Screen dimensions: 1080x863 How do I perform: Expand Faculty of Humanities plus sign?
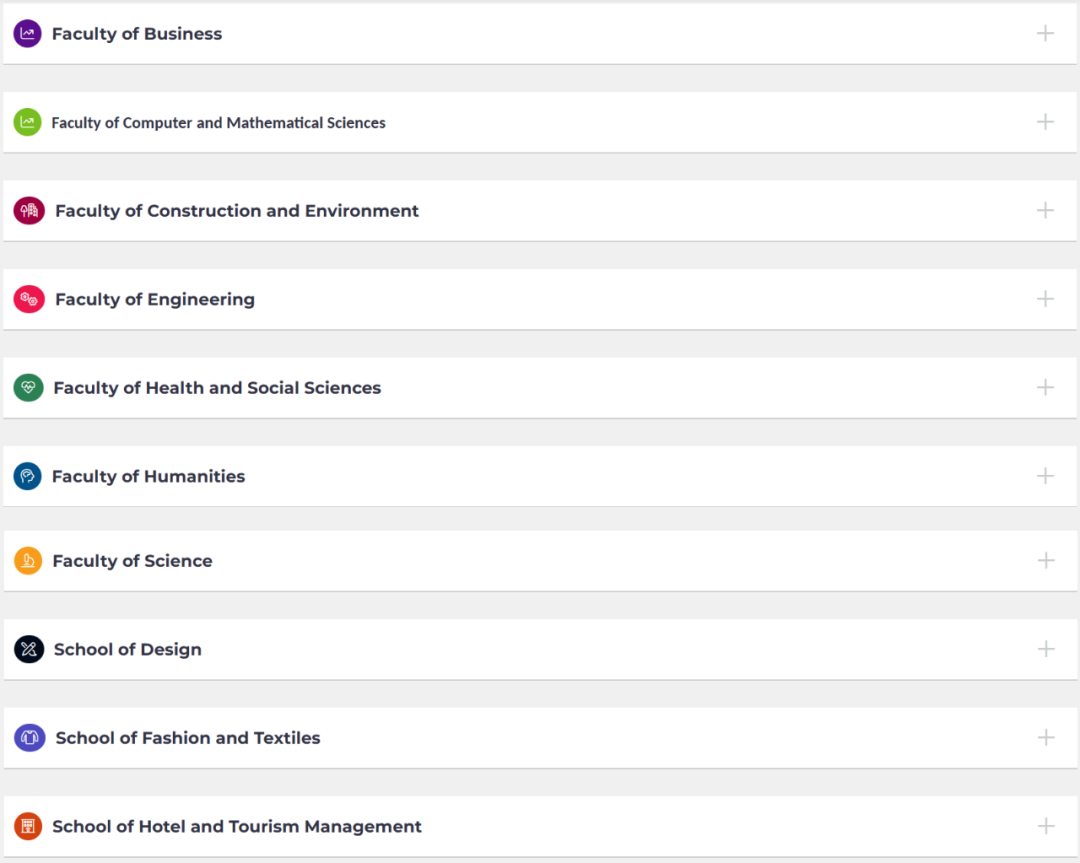tap(1045, 476)
